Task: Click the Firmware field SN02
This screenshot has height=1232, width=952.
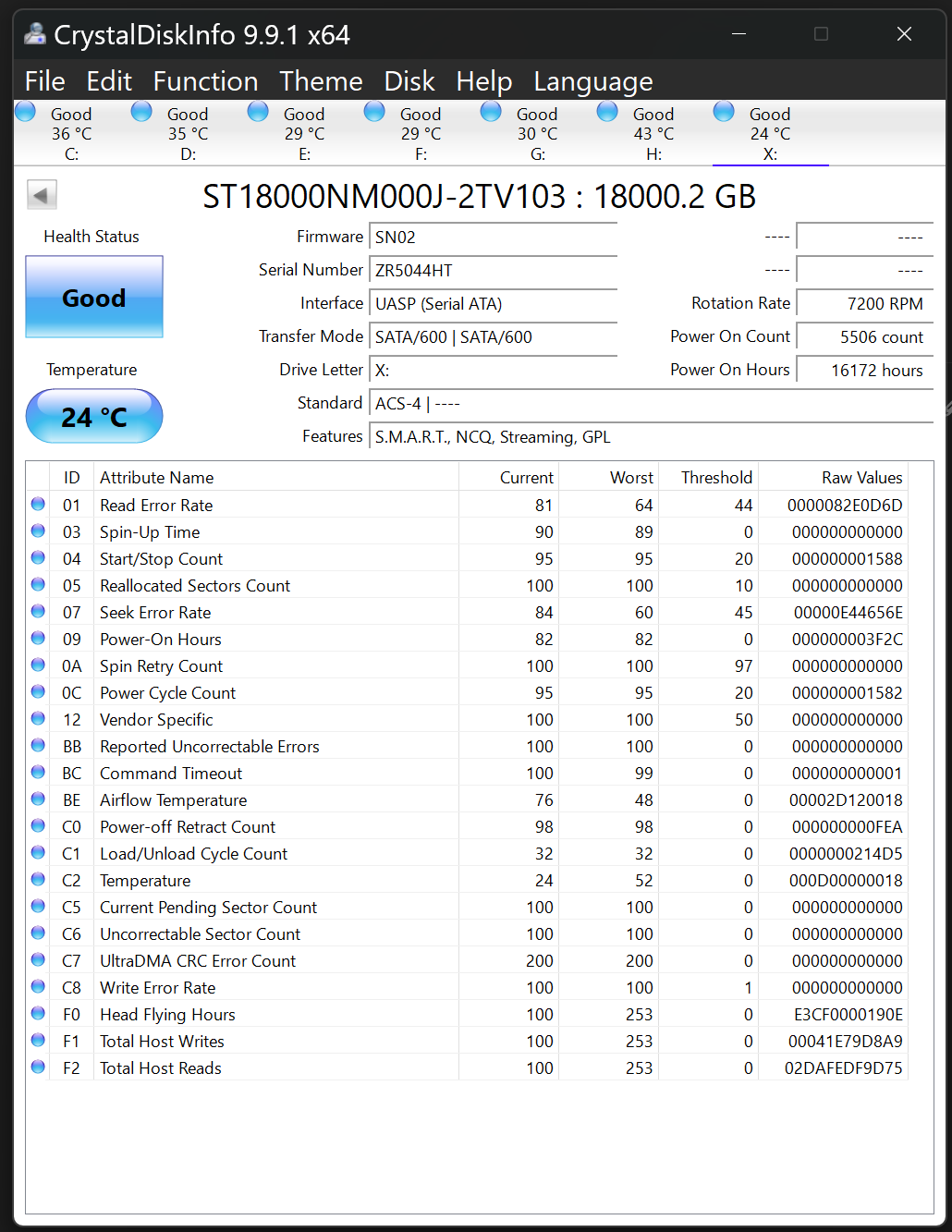Action: click(x=493, y=238)
